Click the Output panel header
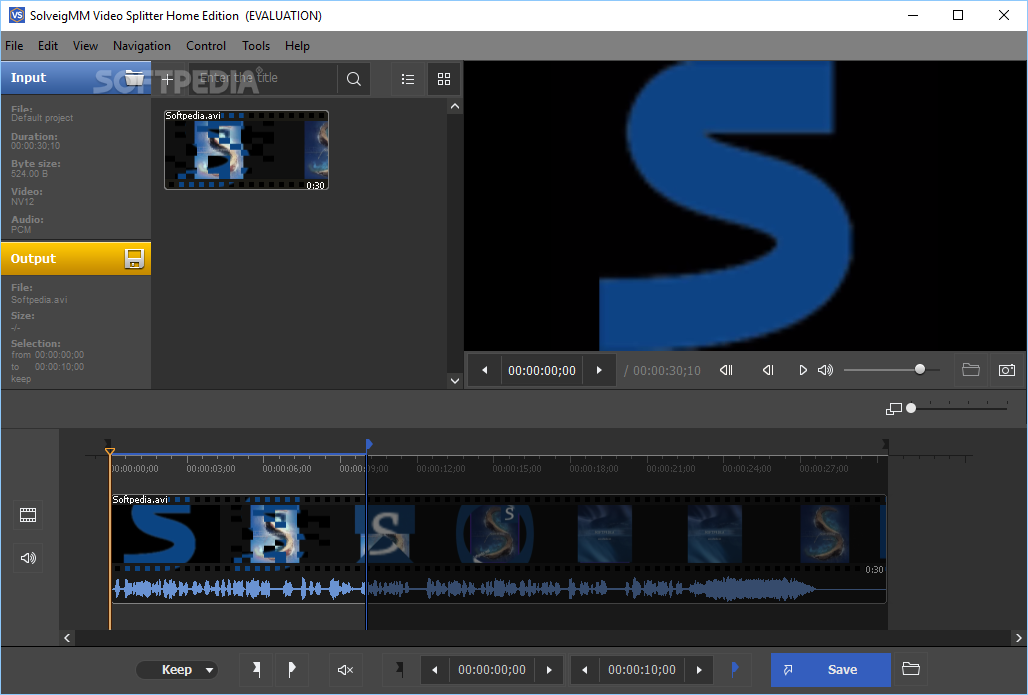Image resolution: width=1028 pixels, height=695 pixels. coord(75,258)
